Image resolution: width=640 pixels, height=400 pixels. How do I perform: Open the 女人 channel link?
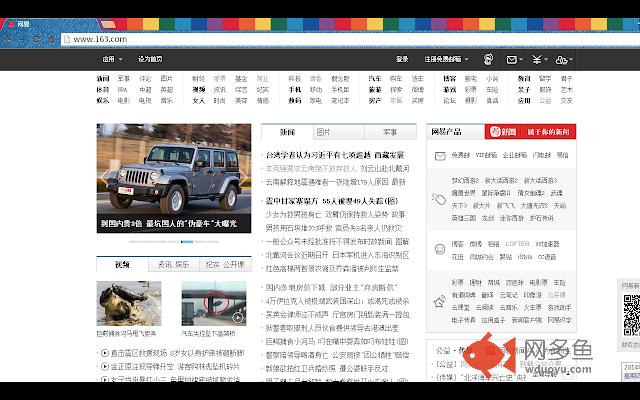coord(199,100)
